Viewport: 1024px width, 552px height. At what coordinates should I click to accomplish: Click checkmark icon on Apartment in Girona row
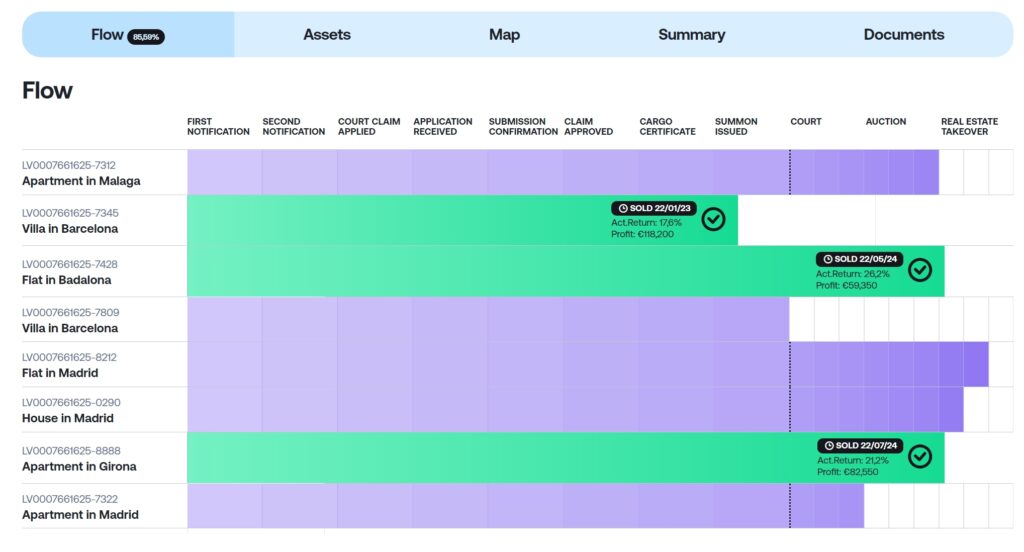point(919,456)
